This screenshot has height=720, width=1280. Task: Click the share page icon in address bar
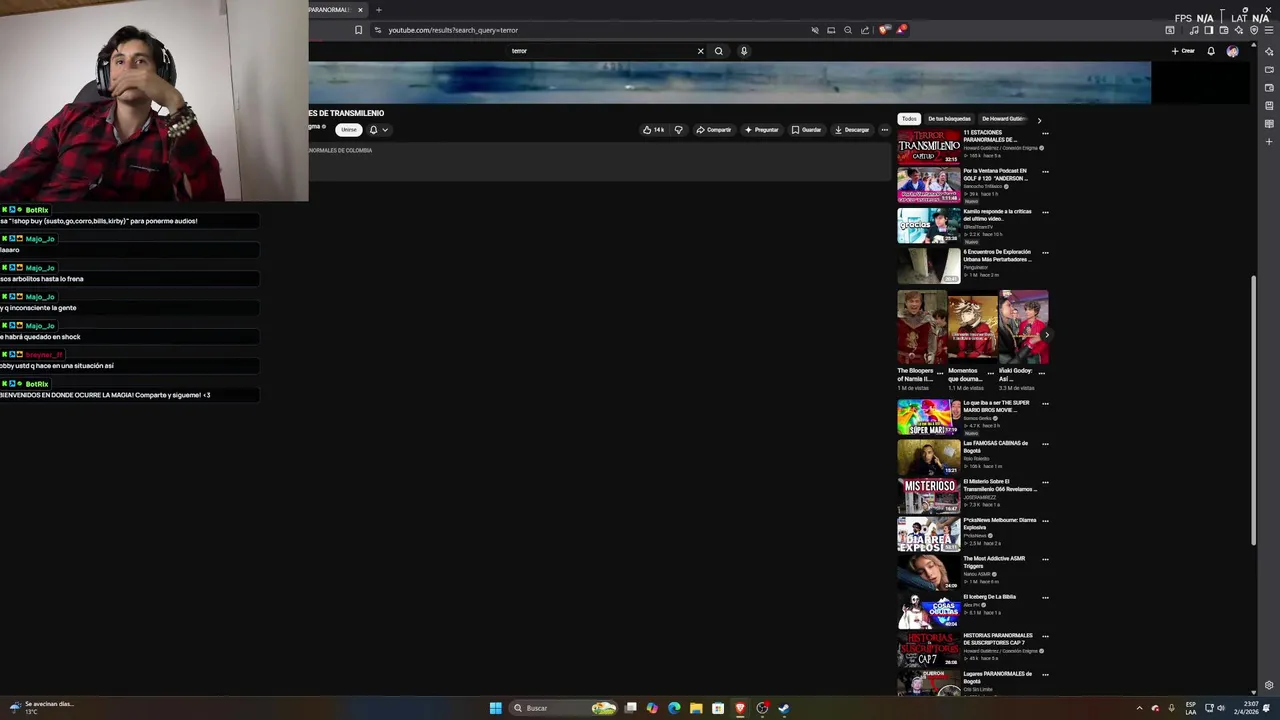(865, 30)
